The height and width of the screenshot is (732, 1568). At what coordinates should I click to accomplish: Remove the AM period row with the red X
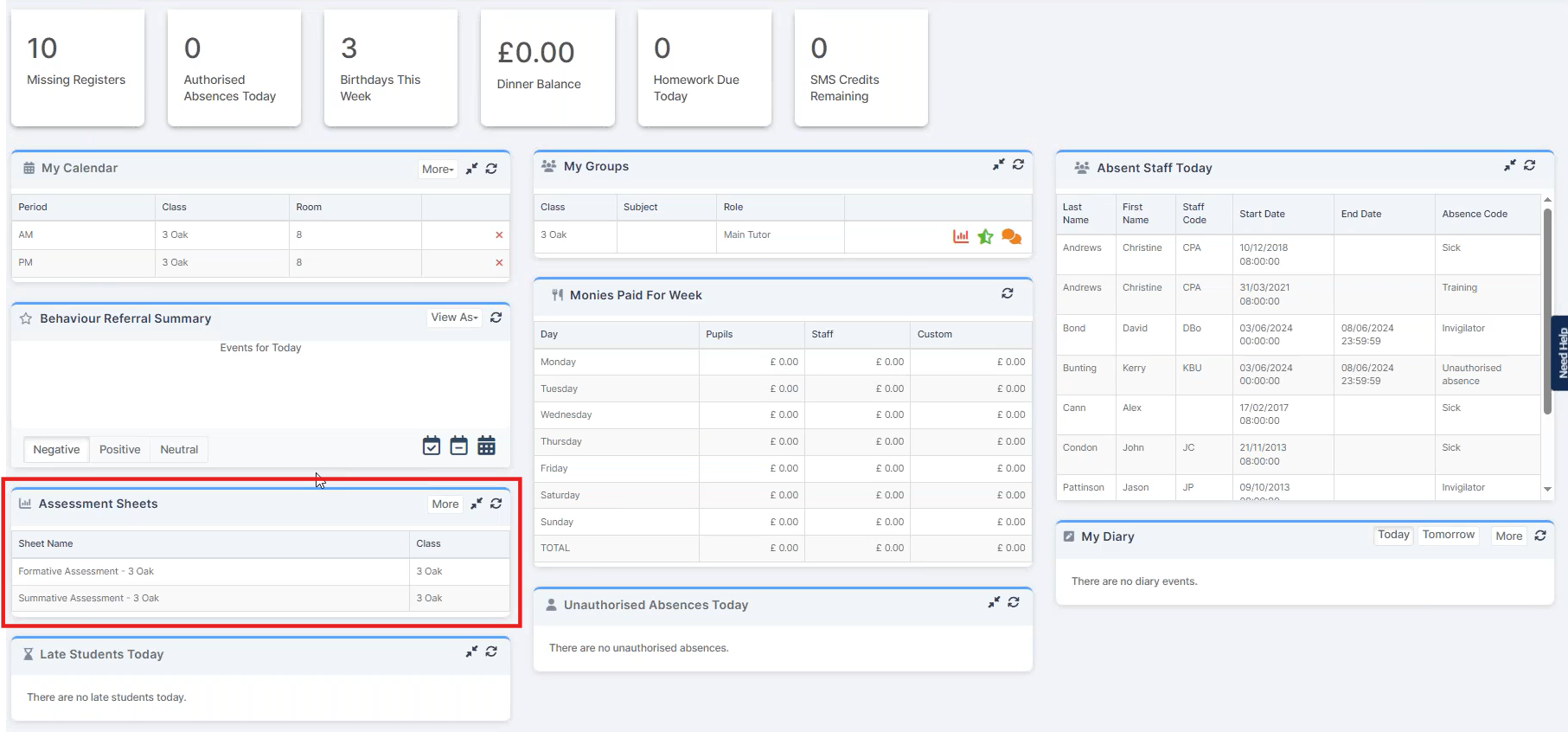499,235
